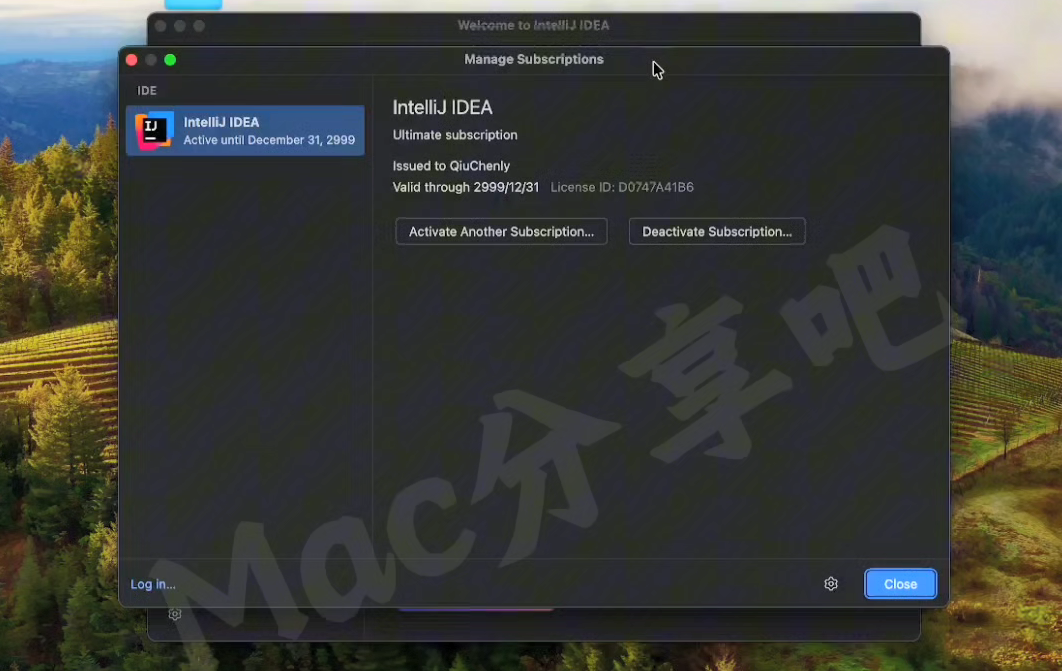Click the Welcome to IntelliJ IDEA window title

coord(534,25)
